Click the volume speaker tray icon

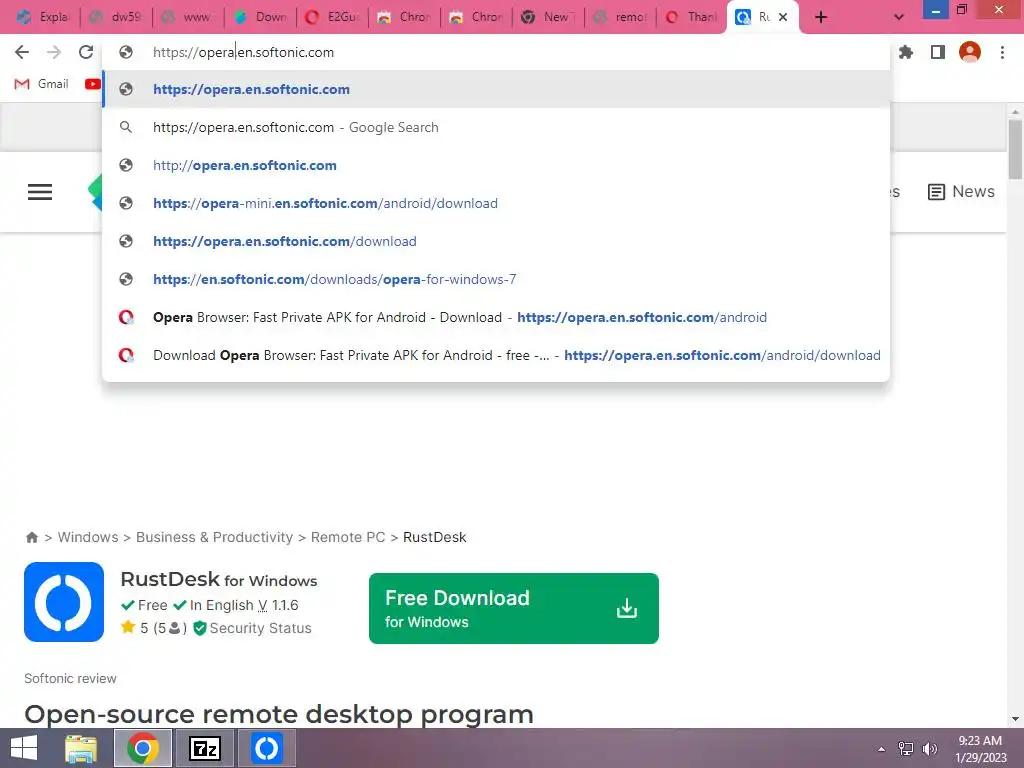(929, 749)
